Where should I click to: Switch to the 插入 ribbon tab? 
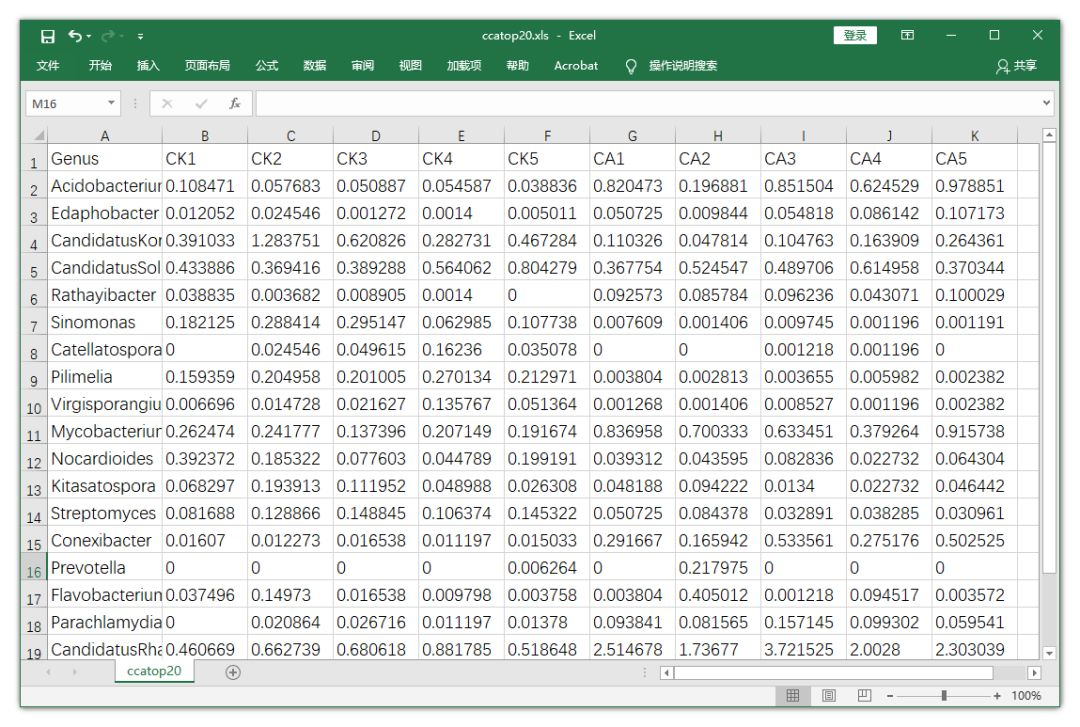point(148,65)
